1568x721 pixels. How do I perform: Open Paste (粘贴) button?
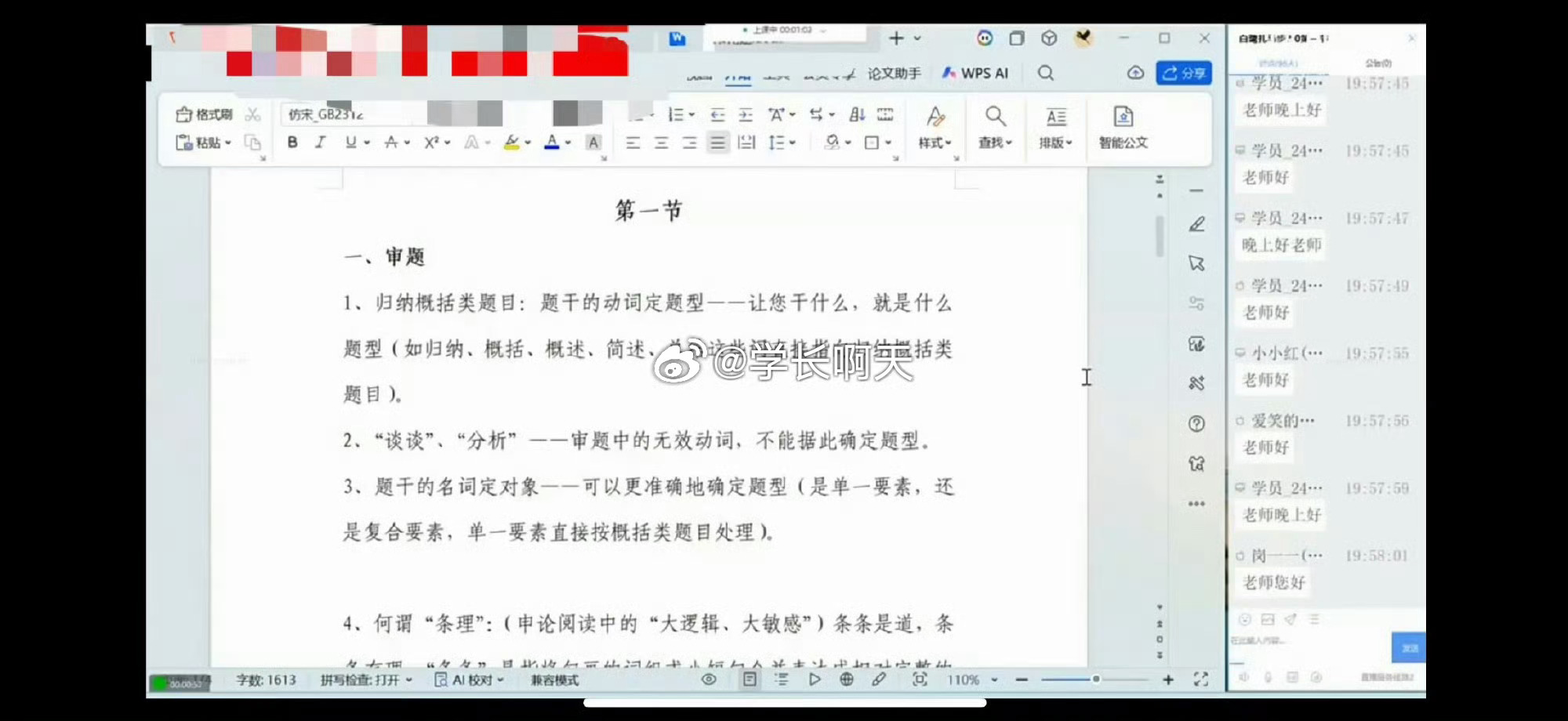point(202,142)
